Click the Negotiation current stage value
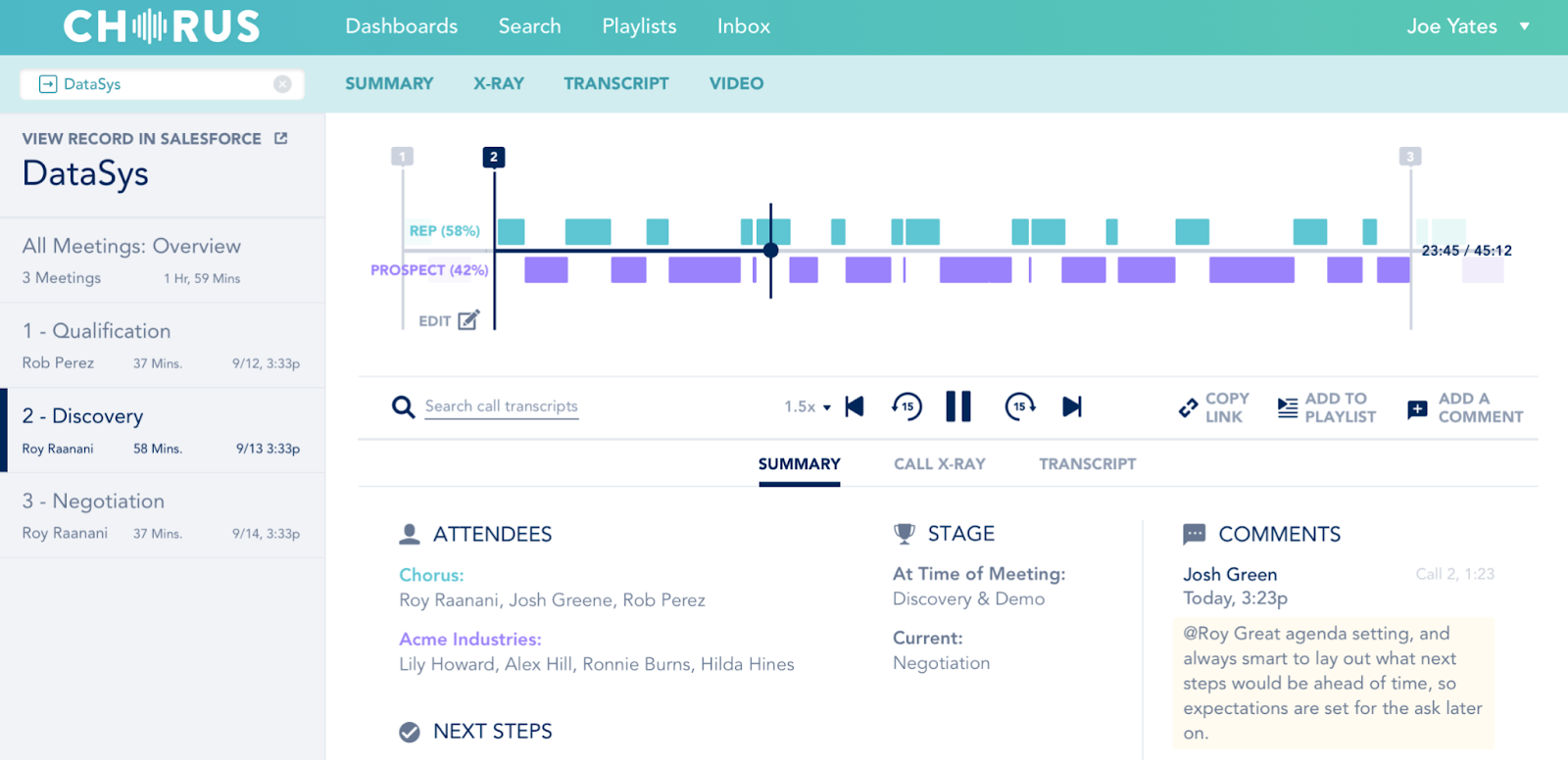This screenshot has height=760, width=1568. coord(942,663)
